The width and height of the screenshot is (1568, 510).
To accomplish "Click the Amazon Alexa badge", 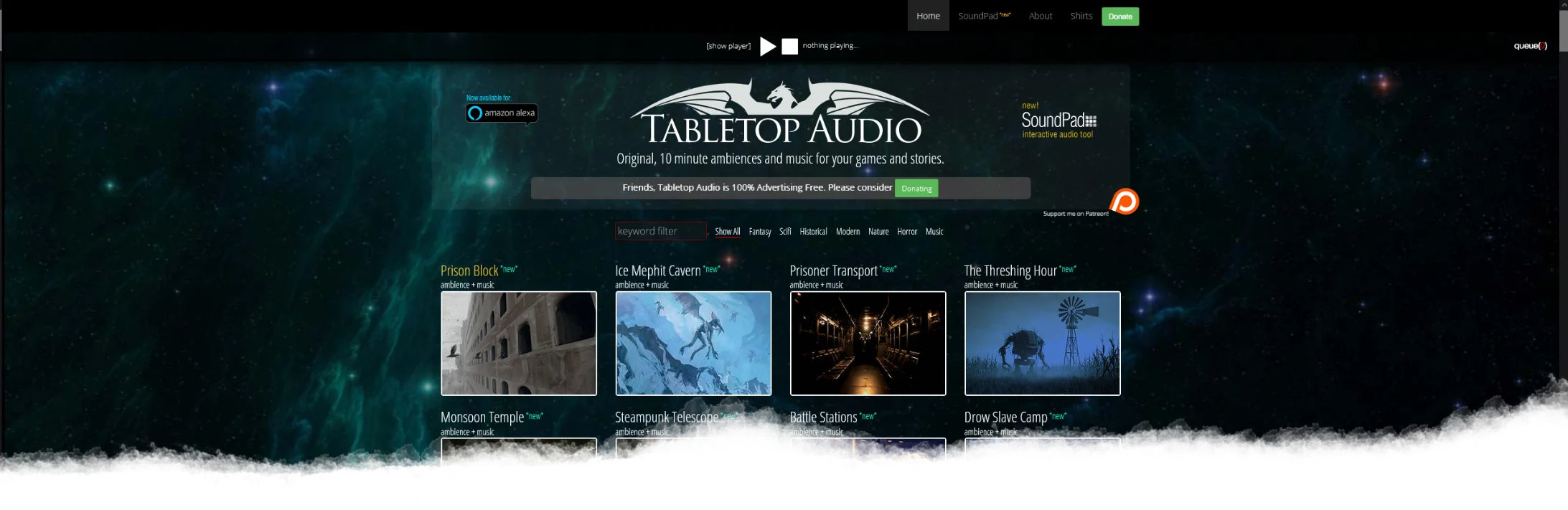I will click(502, 113).
